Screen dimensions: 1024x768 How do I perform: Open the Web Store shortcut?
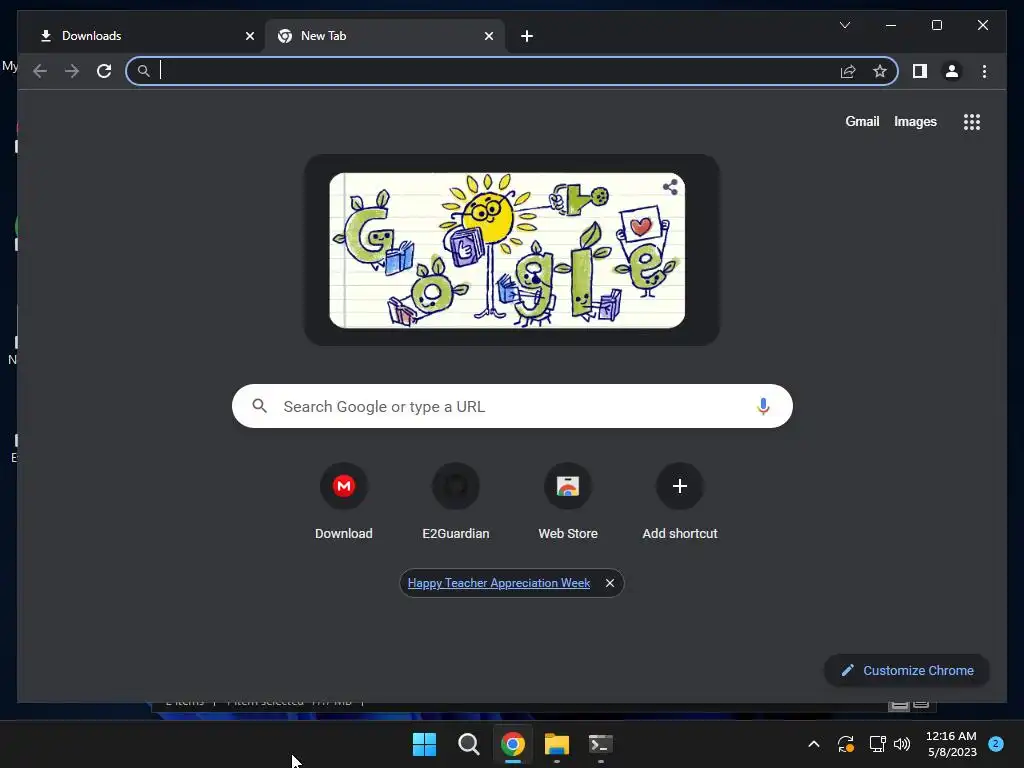(568, 502)
